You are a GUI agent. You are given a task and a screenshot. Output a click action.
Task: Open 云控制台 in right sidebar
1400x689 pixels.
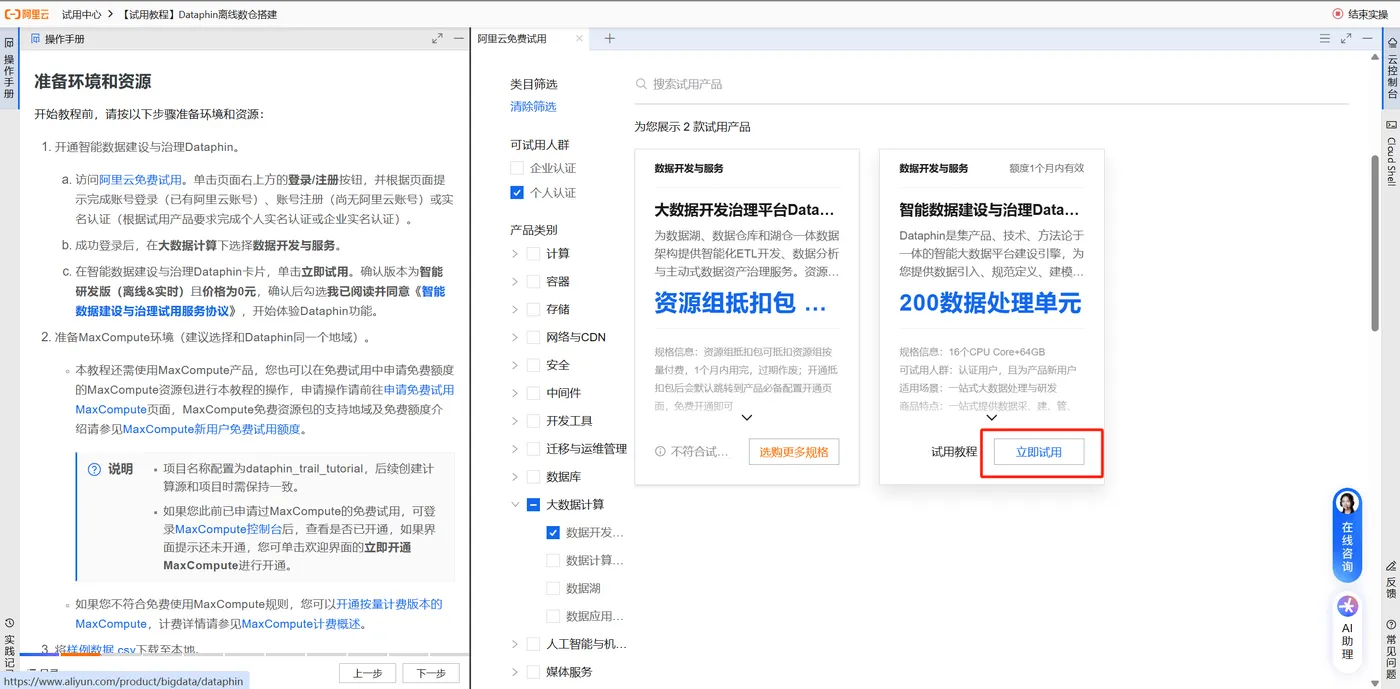click(1391, 69)
